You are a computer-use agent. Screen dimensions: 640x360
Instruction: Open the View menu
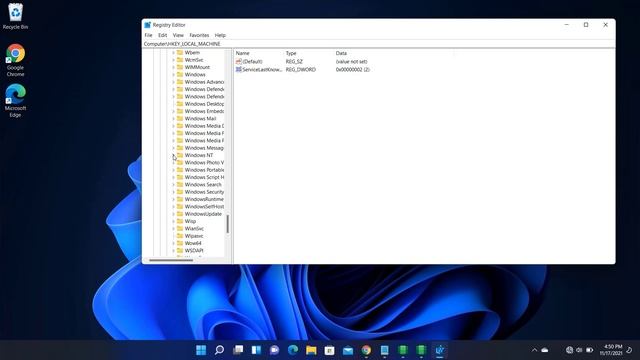[x=178, y=36]
